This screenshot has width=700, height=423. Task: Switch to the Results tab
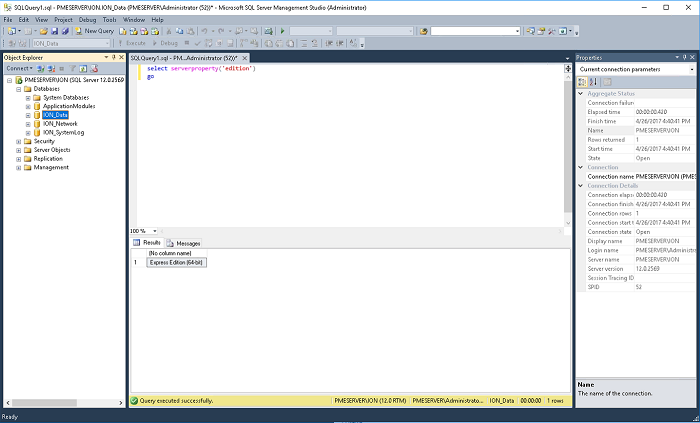[x=147, y=243]
